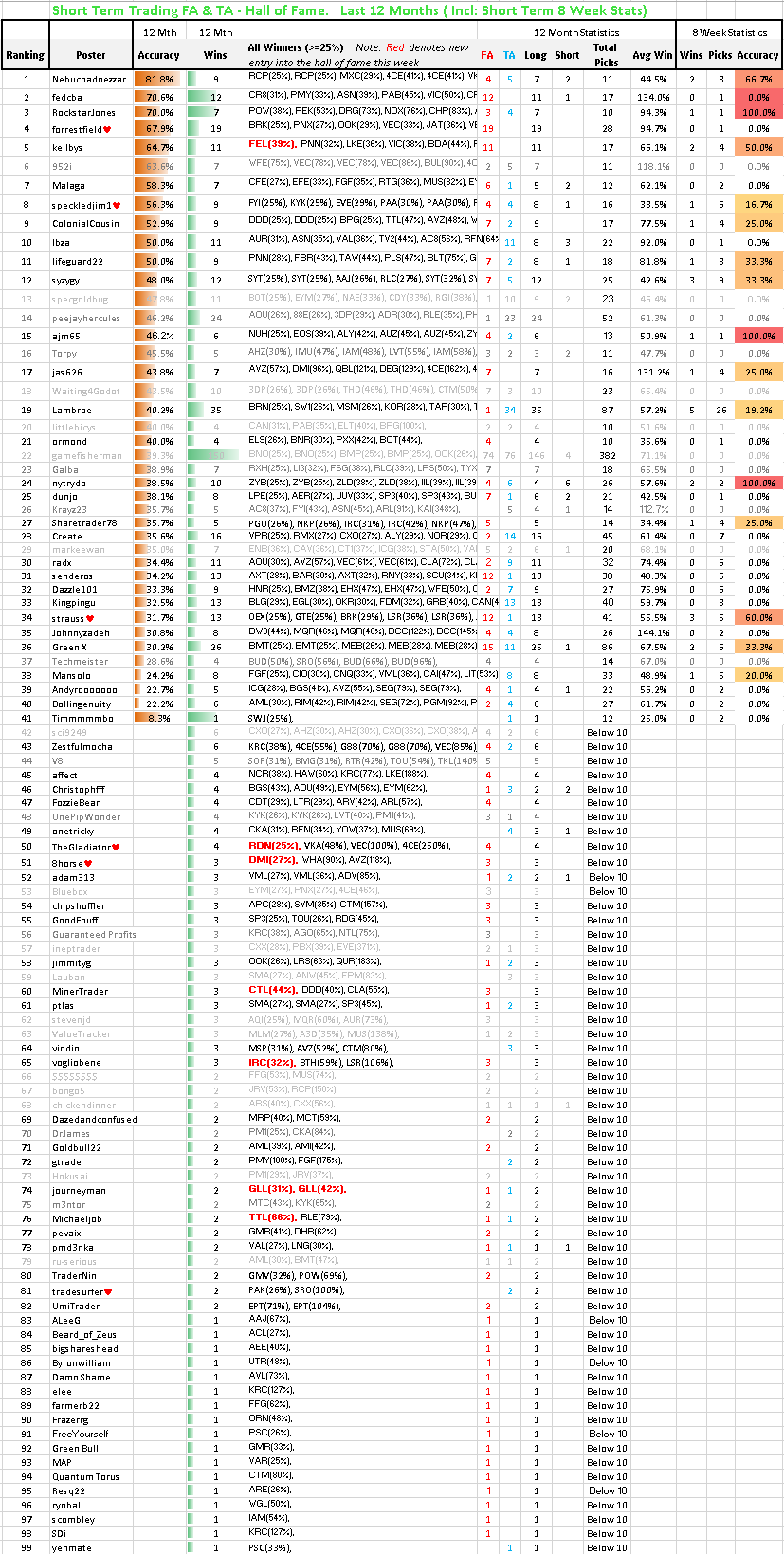Image resolution: width=784 pixels, height=1554 pixels.
Task: Click the heart icon next to strauss
Action: pos(91,618)
